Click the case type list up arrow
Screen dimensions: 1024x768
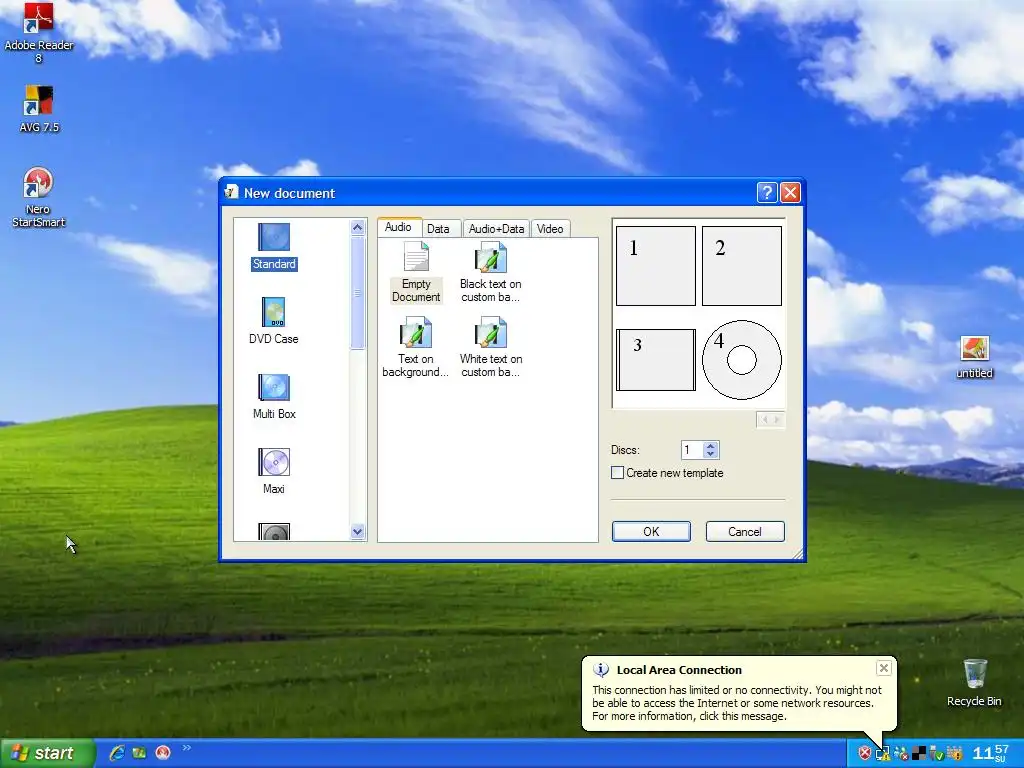tap(357, 227)
